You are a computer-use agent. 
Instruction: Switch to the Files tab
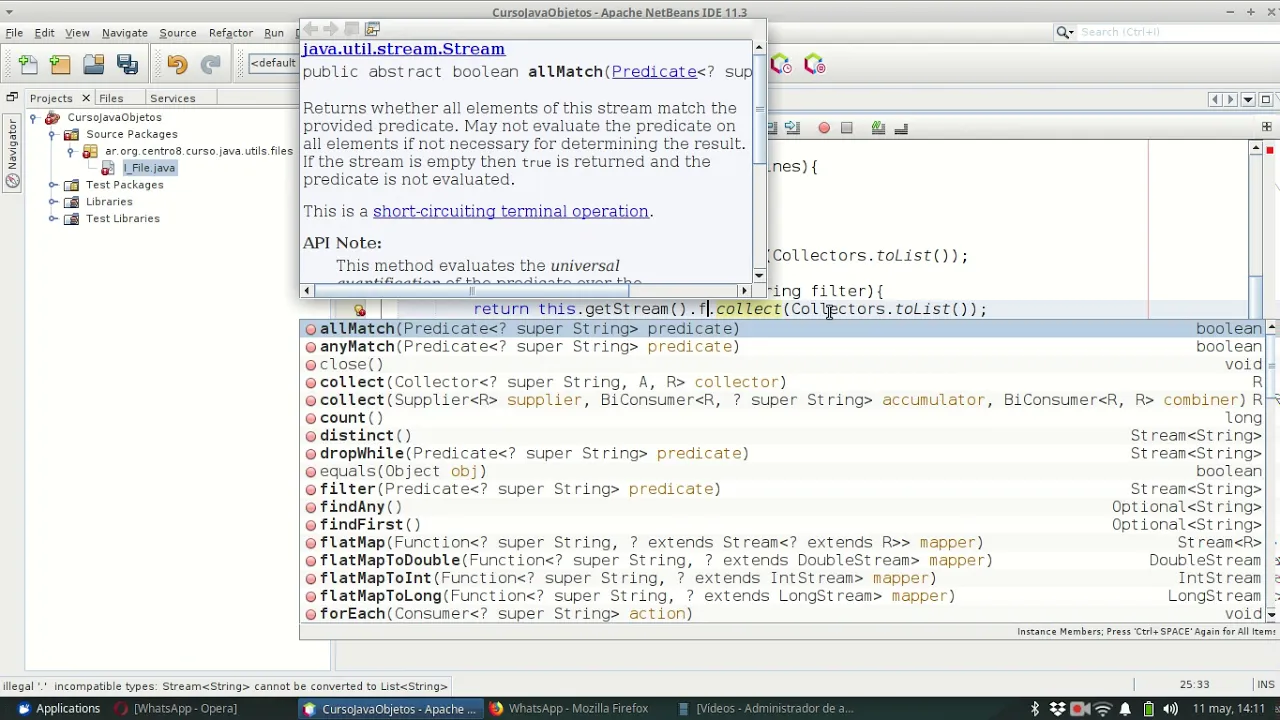pyautogui.click(x=111, y=98)
